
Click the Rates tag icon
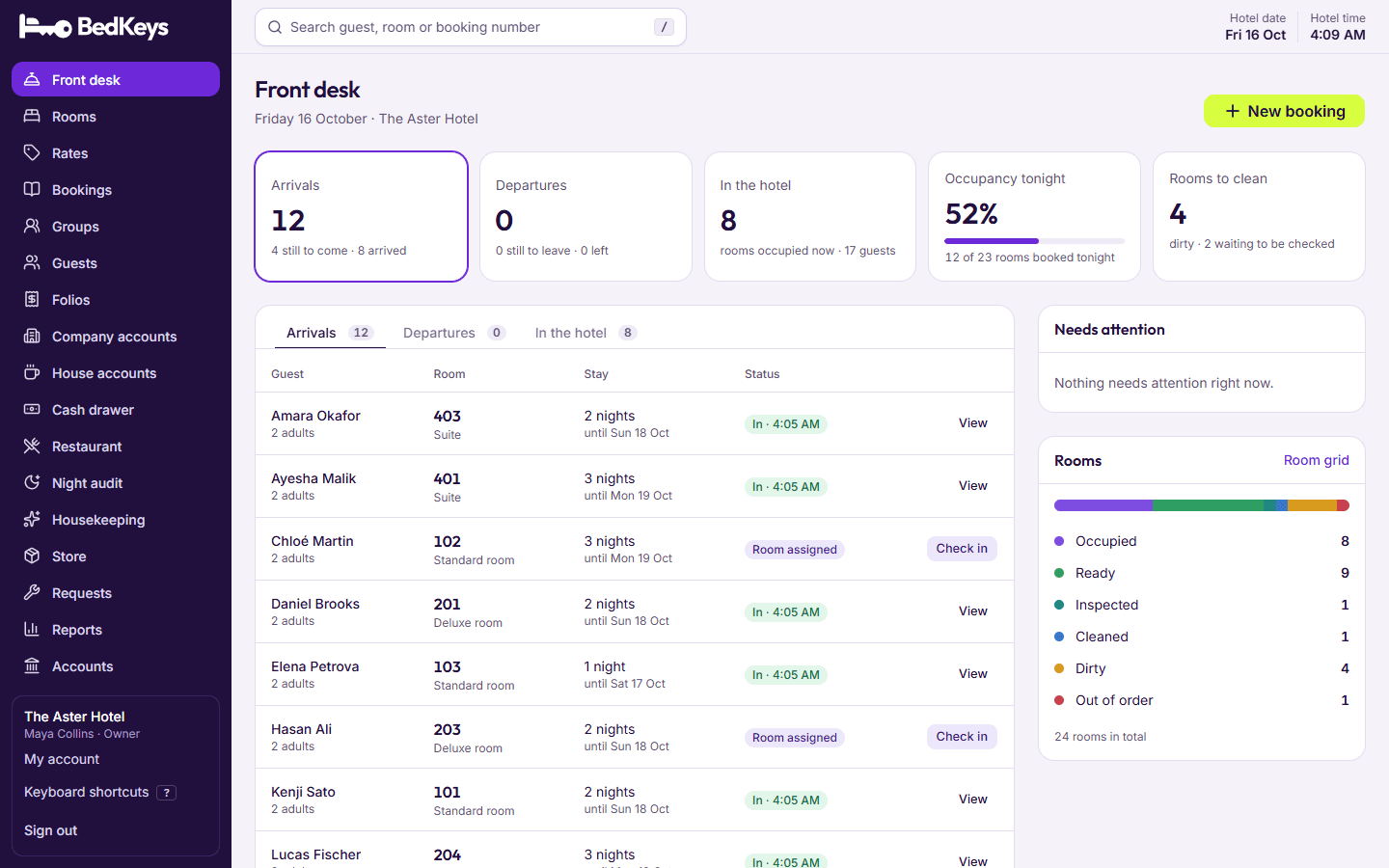(x=32, y=152)
